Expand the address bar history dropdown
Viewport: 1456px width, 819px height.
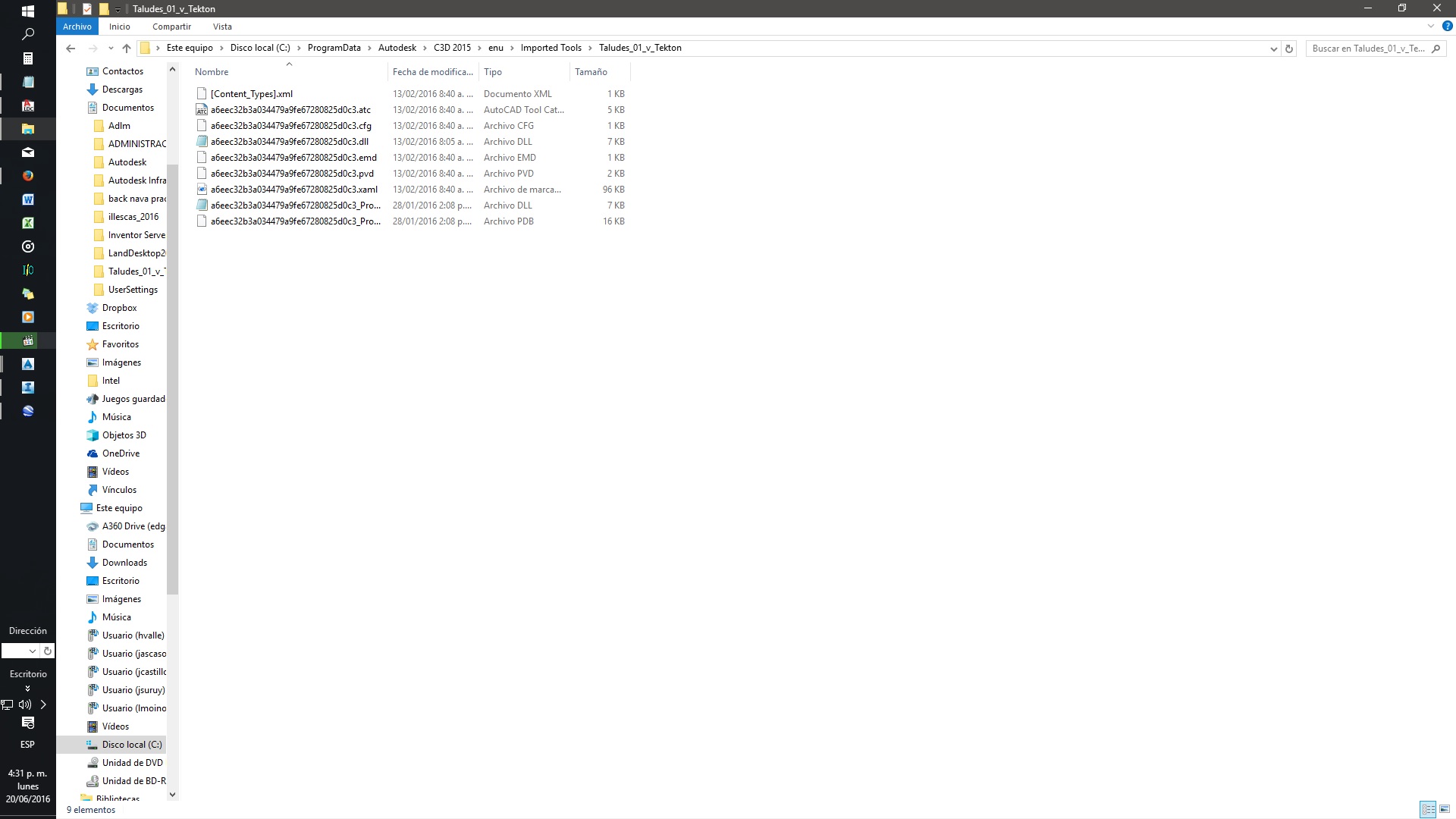point(1273,49)
